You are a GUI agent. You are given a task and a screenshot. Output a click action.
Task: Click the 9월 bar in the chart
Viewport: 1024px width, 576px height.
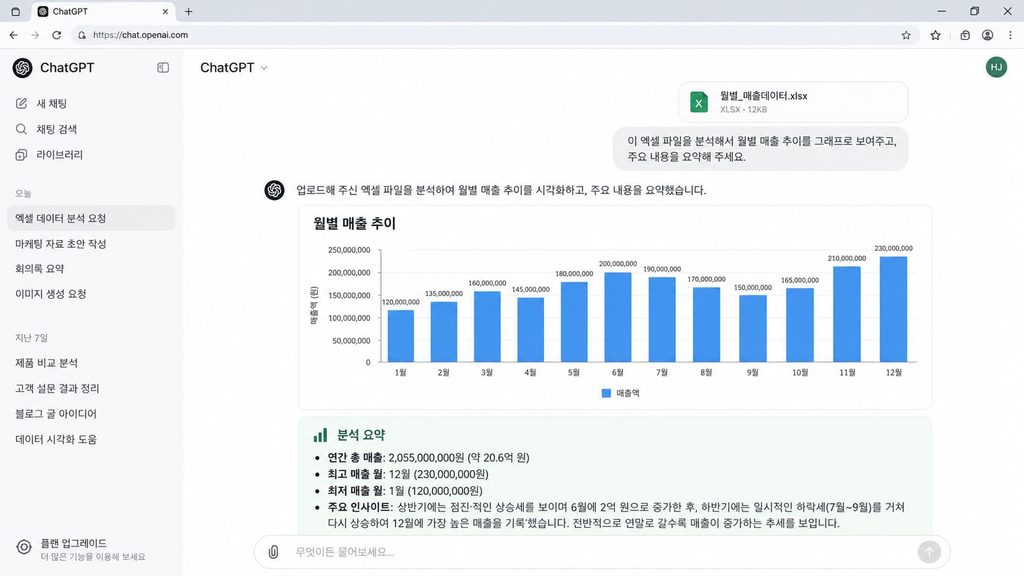pyautogui.click(x=753, y=328)
